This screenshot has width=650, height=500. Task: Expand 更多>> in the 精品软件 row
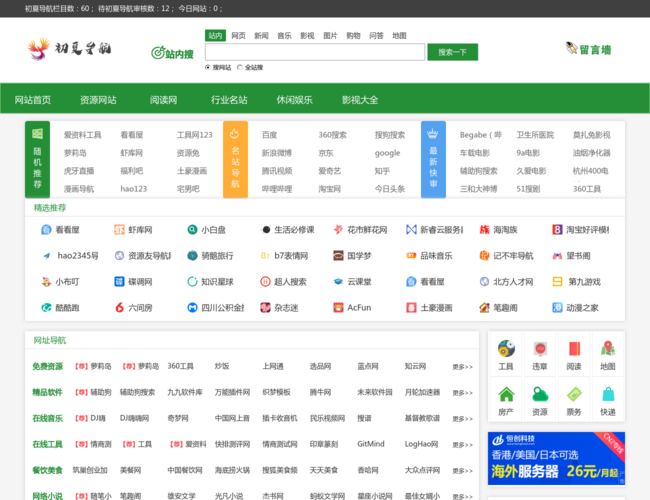coord(463,393)
